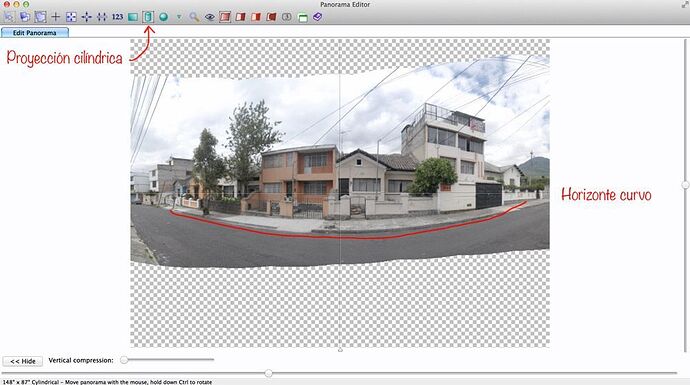
Task: Click the vertical slider handle on right edge
Action: [686, 185]
